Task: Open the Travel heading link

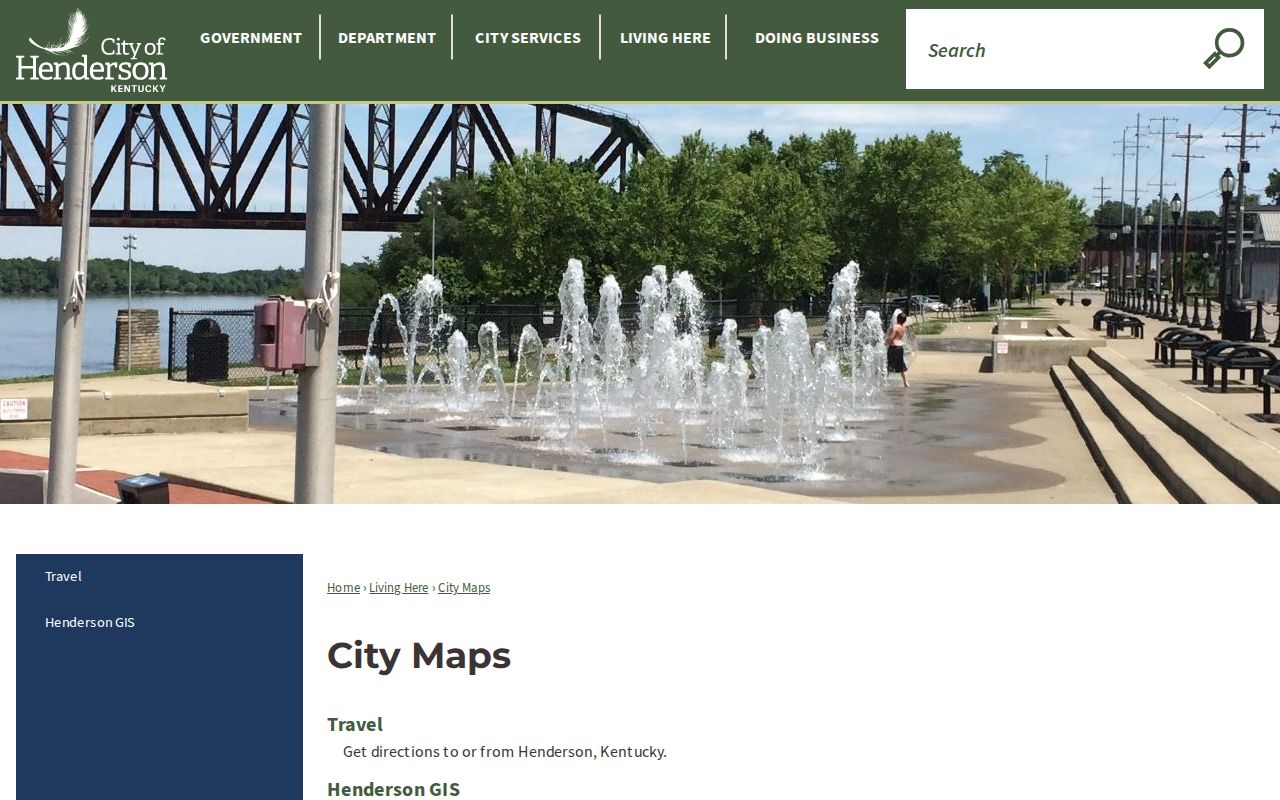Action: [x=355, y=724]
